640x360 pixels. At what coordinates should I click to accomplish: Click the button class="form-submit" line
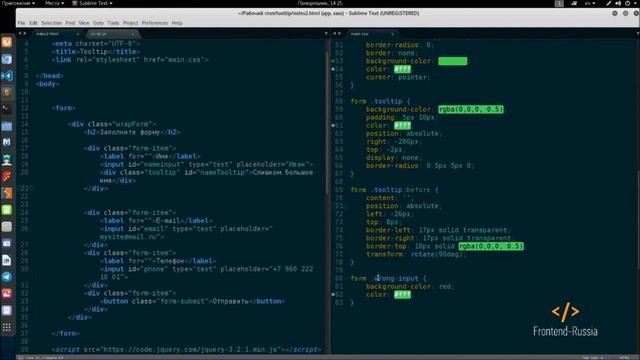tap(192, 301)
